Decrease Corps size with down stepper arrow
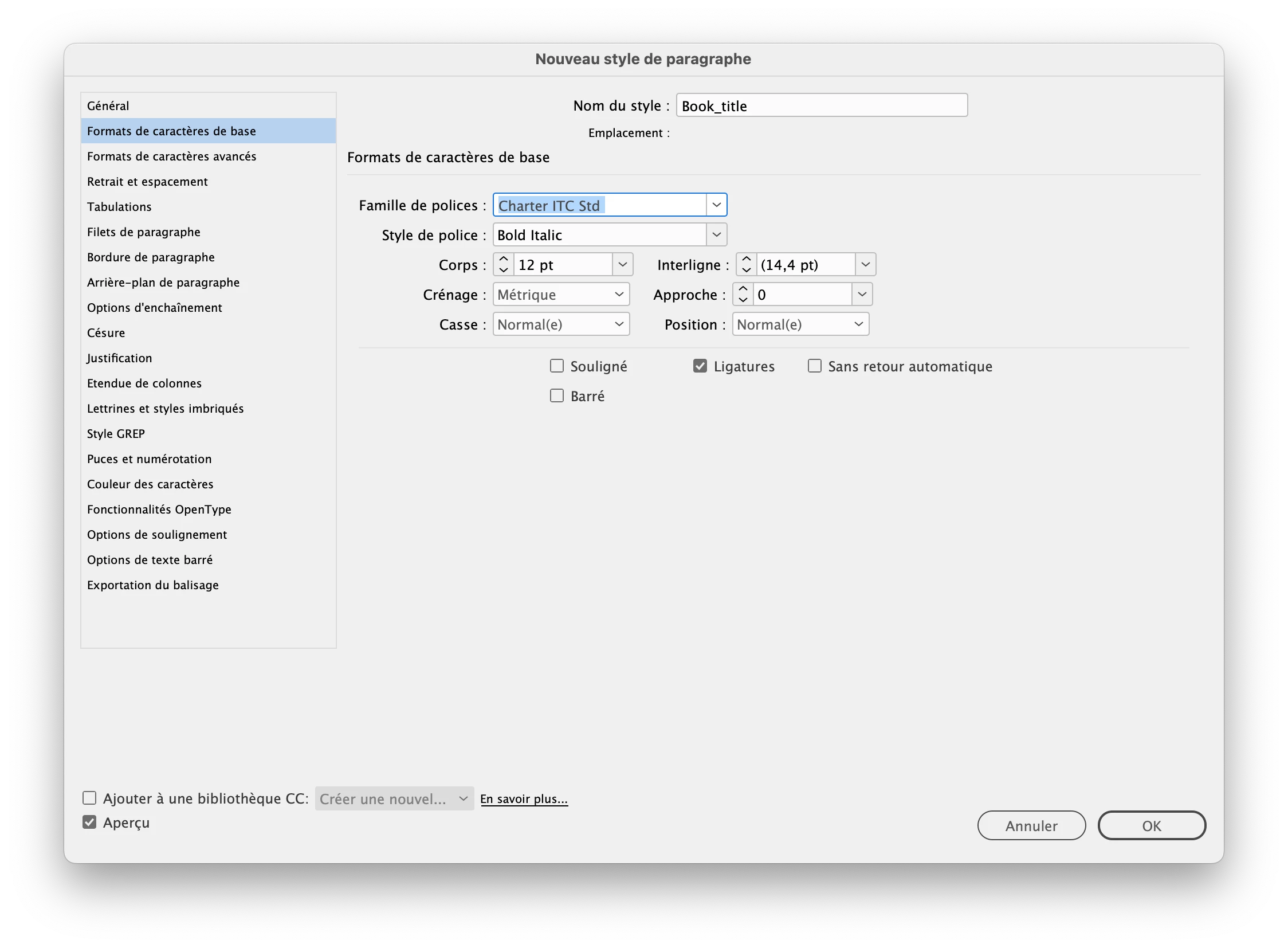The width and height of the screenshot is (1288, 948). tap(504, 270)
